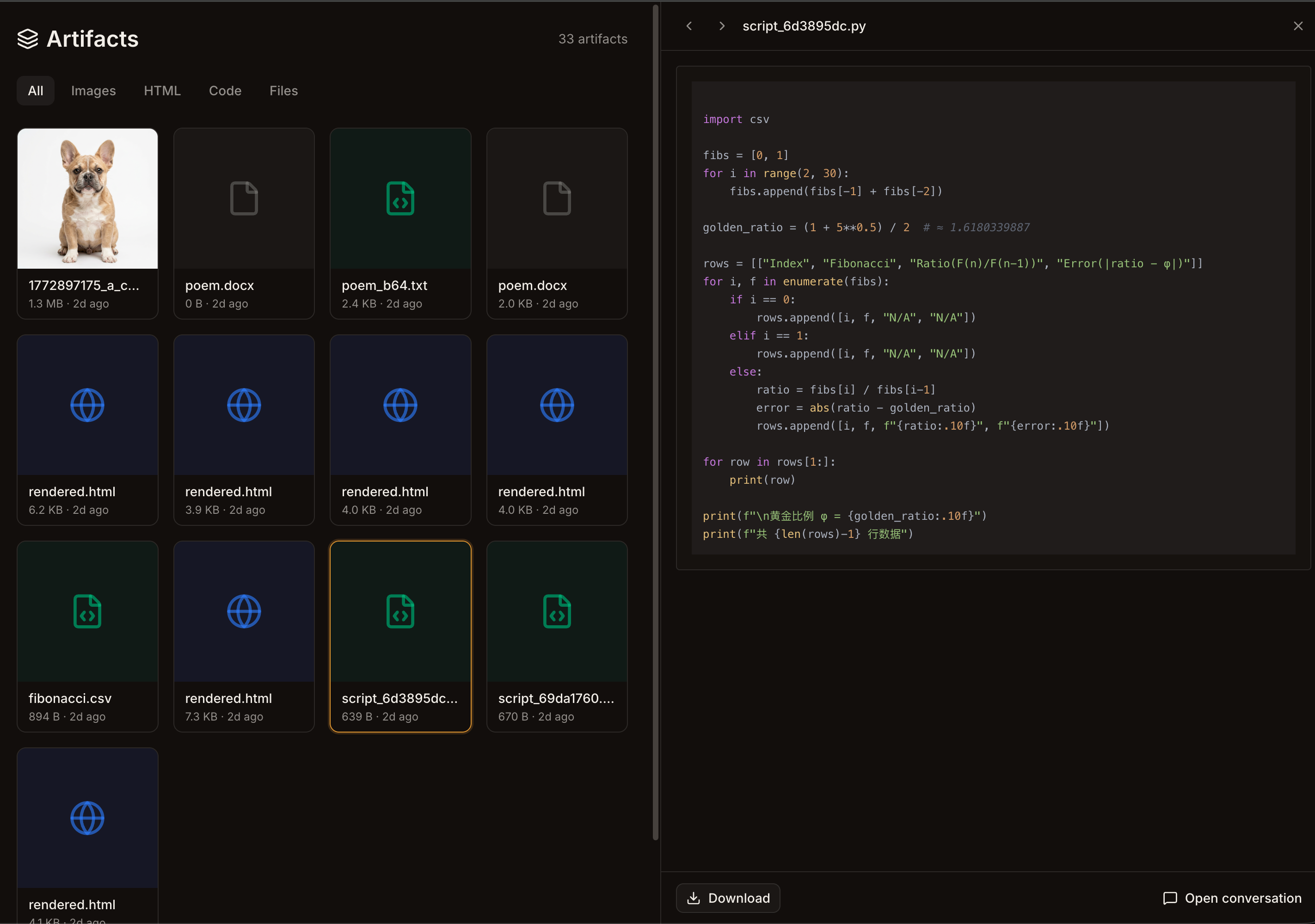Click the Artifacts stacked-layers logo icon
This screenshot has width=1315, height=924.
[x=27, y=39]
